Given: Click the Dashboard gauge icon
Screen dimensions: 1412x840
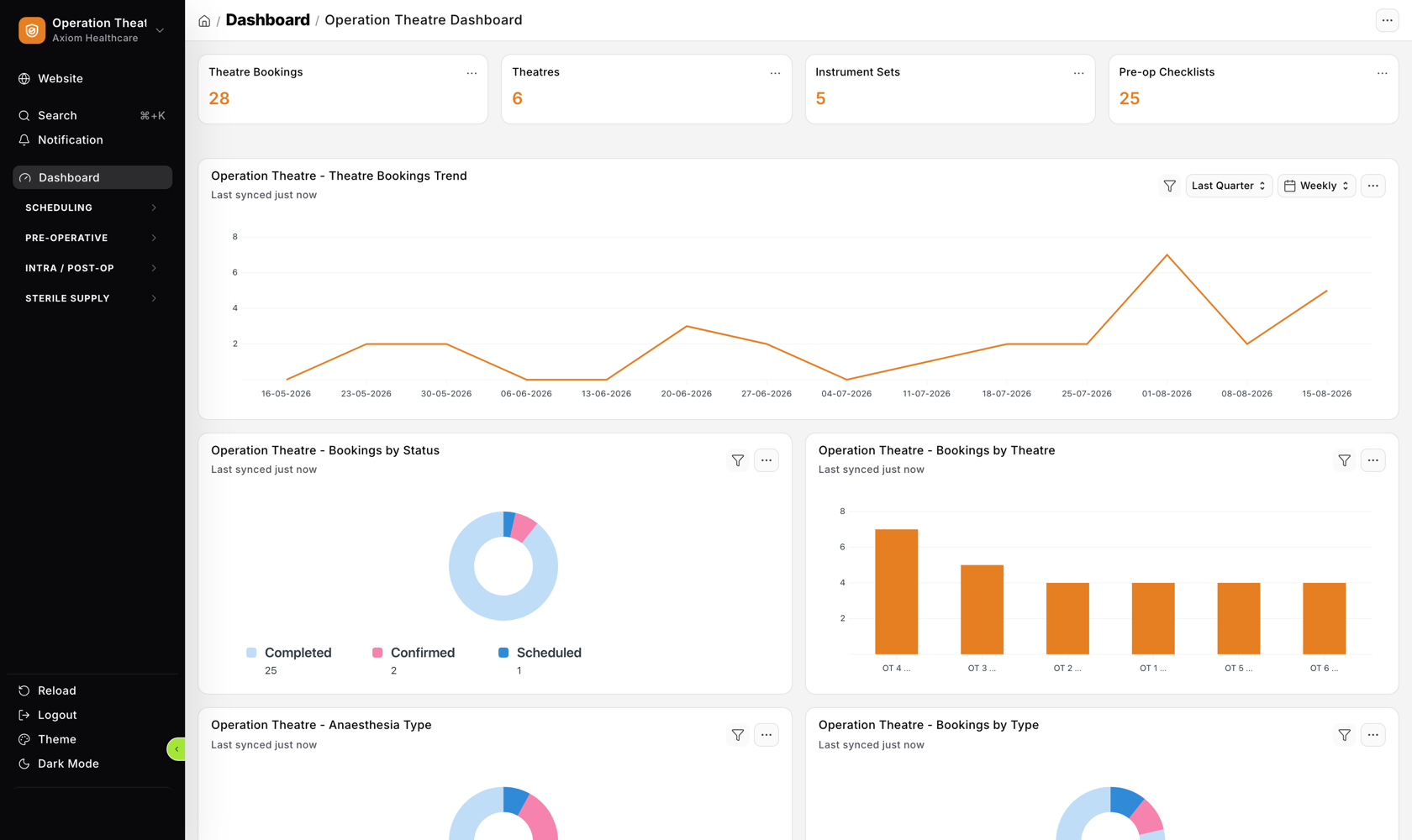Looking at the screenshot, I should (25, 177).
